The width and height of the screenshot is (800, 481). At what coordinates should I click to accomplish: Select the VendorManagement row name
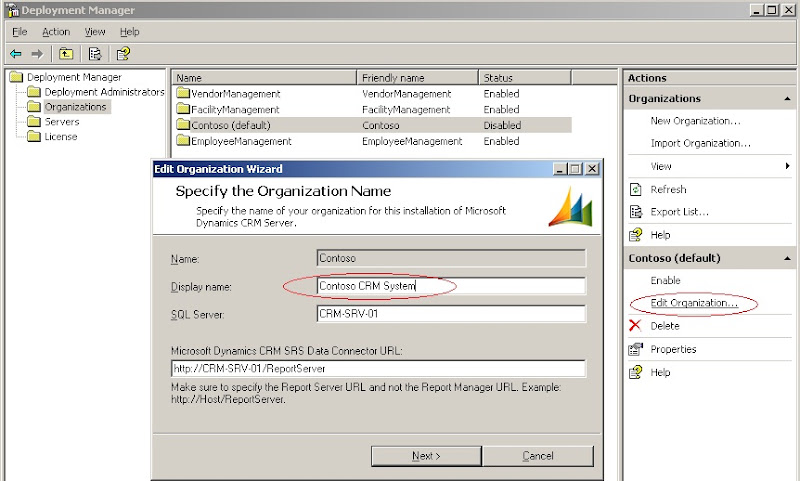tap(235, 94)
